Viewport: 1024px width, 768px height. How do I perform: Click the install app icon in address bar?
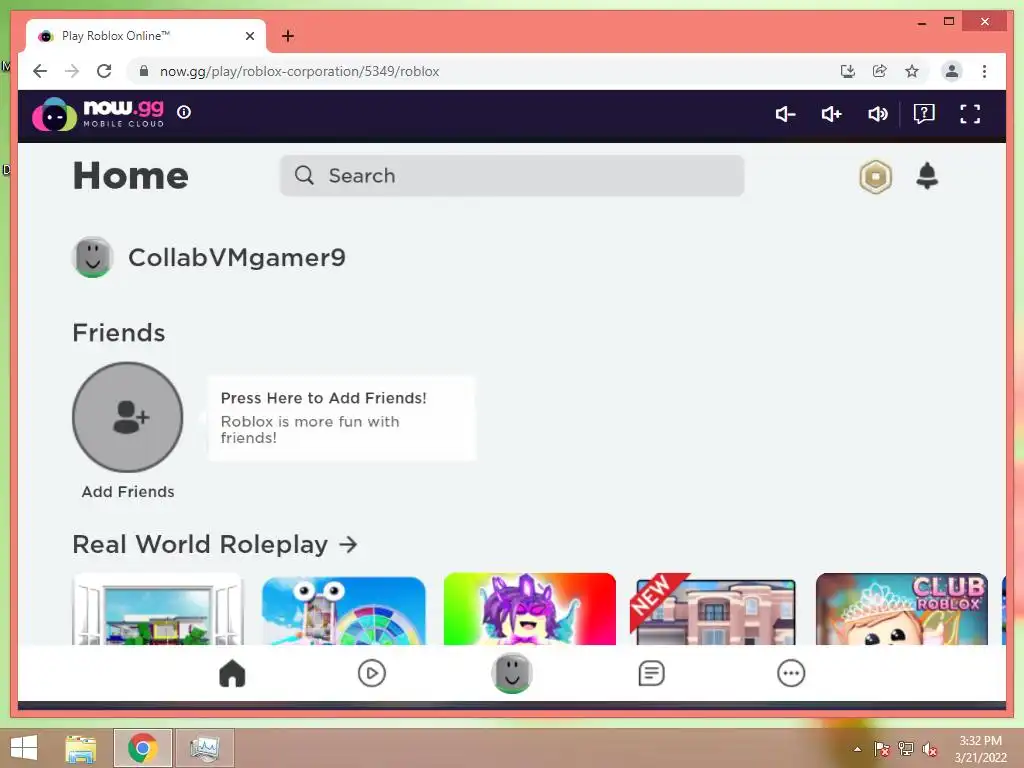(848, 71)
